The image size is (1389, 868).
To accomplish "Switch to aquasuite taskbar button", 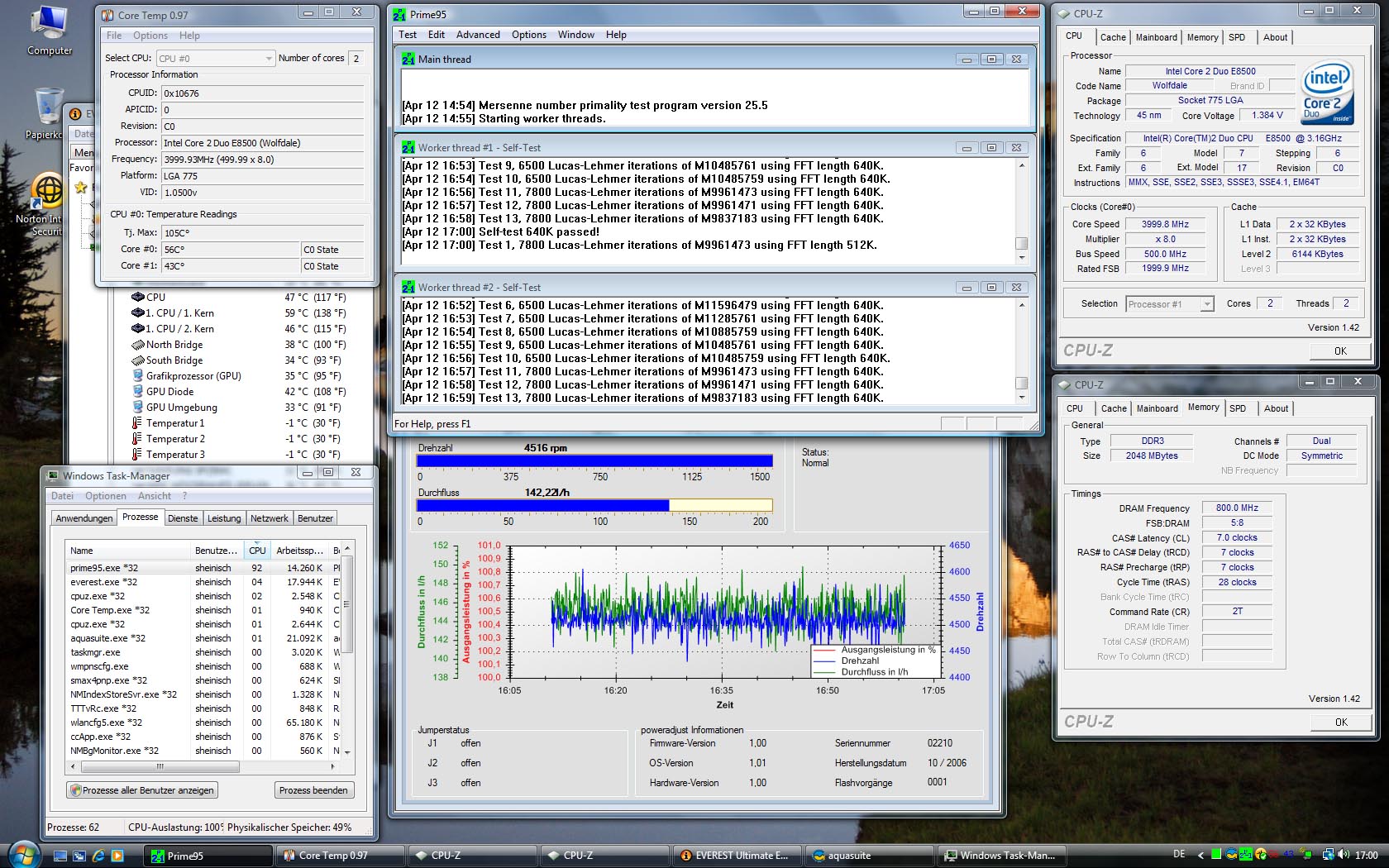I will (x=868, y=856).
